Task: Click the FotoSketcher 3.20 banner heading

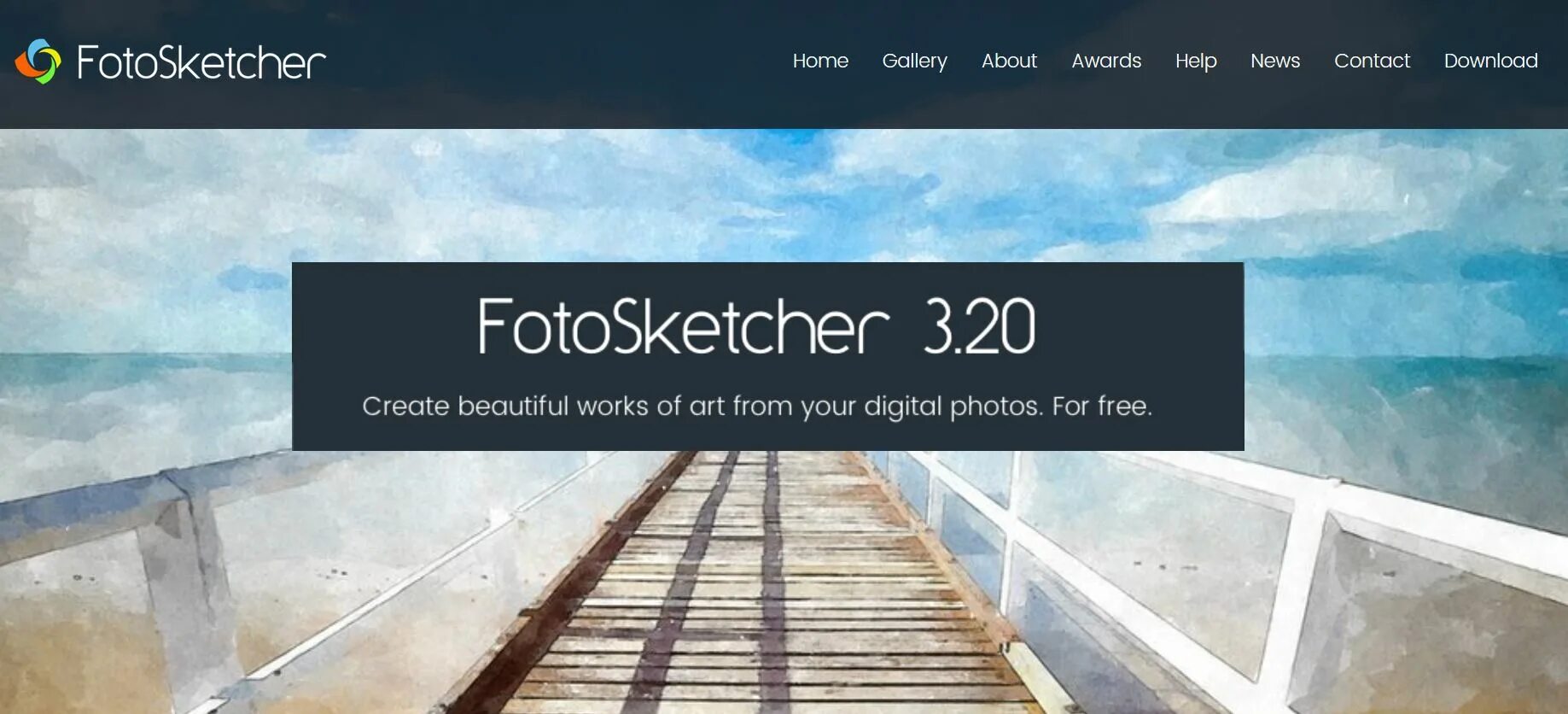Action: click(756, 326)
